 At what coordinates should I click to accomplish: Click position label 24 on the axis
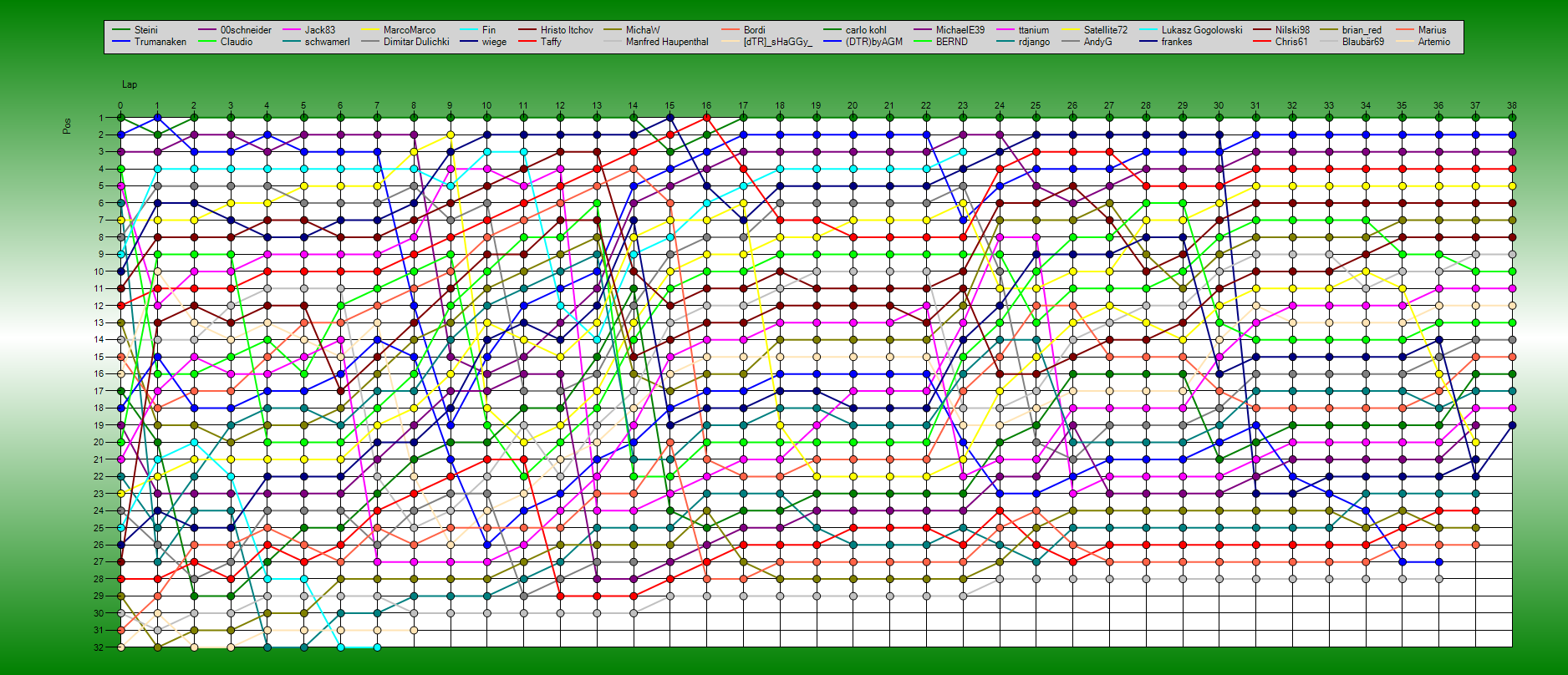pyautogui.click(x=99, y=510)
